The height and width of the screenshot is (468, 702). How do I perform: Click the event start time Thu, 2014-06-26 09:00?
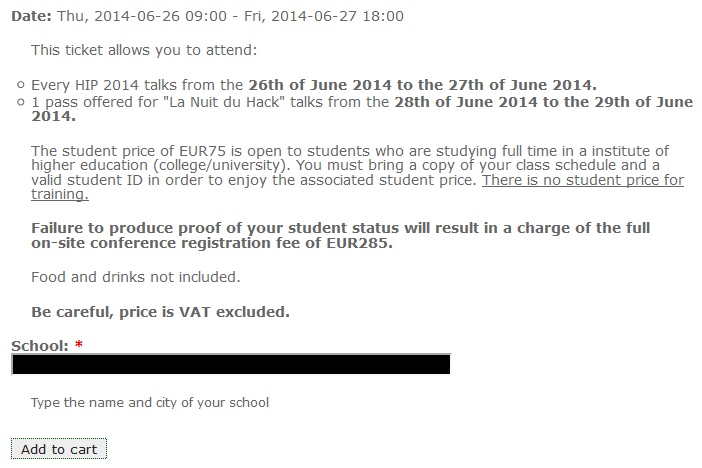[142, 16]
